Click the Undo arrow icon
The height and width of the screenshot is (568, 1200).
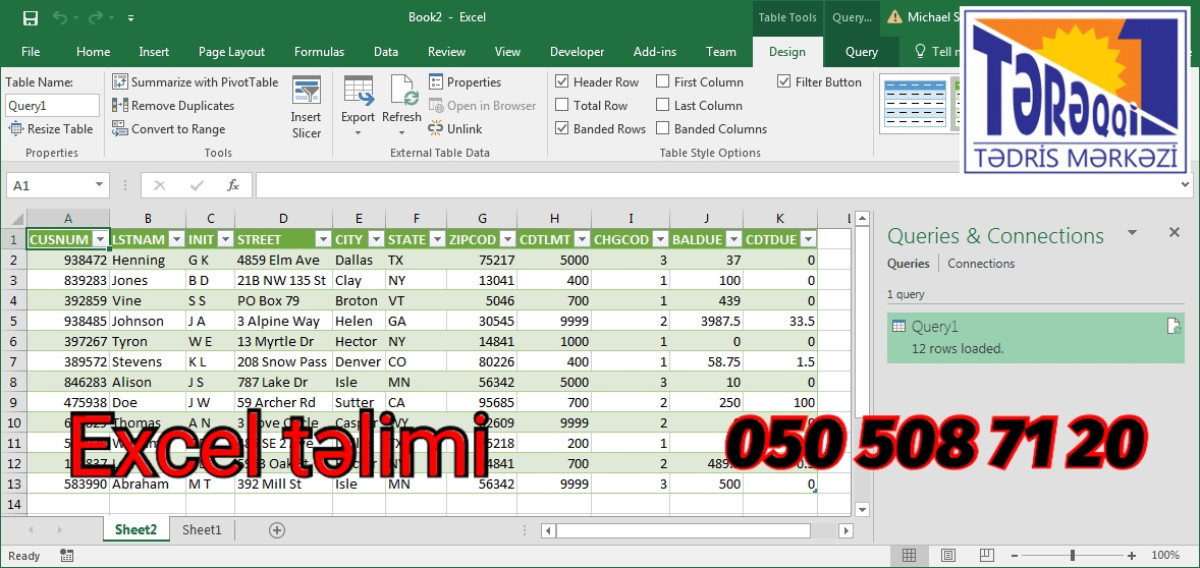point(59,17)
